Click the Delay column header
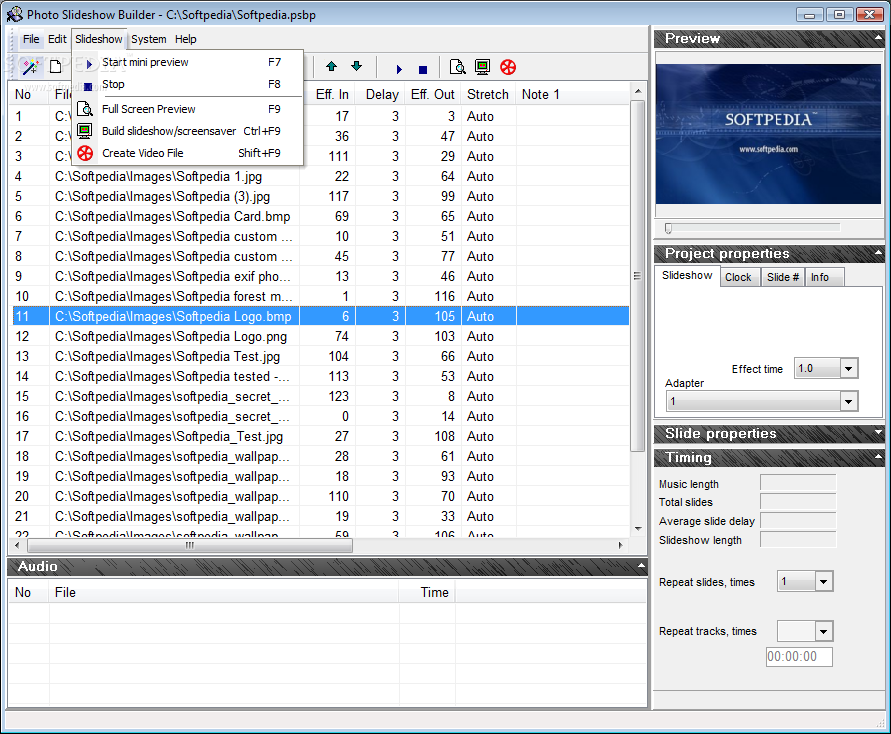 pos(381,94)
